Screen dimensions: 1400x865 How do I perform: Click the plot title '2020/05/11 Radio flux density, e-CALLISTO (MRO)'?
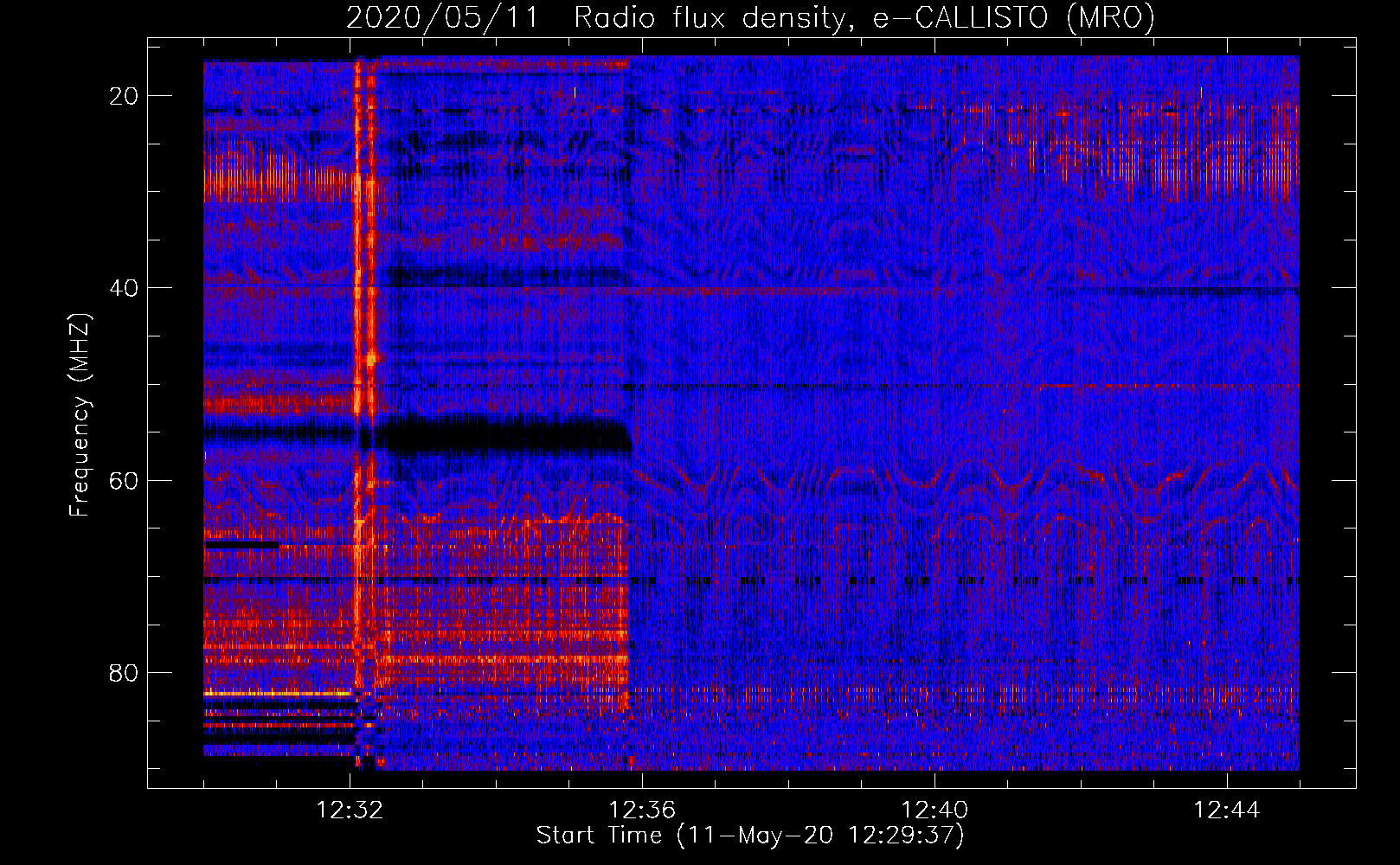pyautogui.click(x=750, y=17)
